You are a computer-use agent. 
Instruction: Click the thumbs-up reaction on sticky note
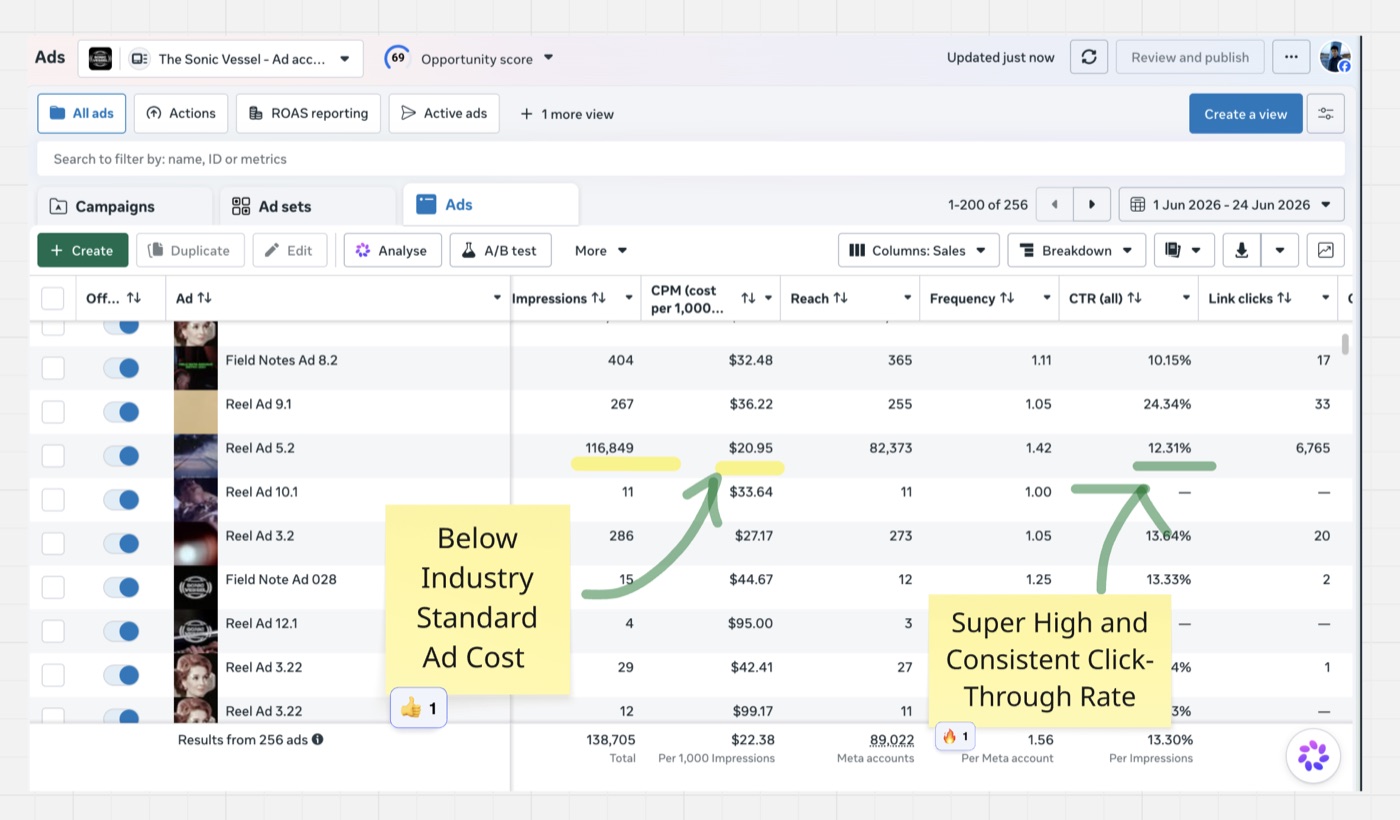[419, 709]
